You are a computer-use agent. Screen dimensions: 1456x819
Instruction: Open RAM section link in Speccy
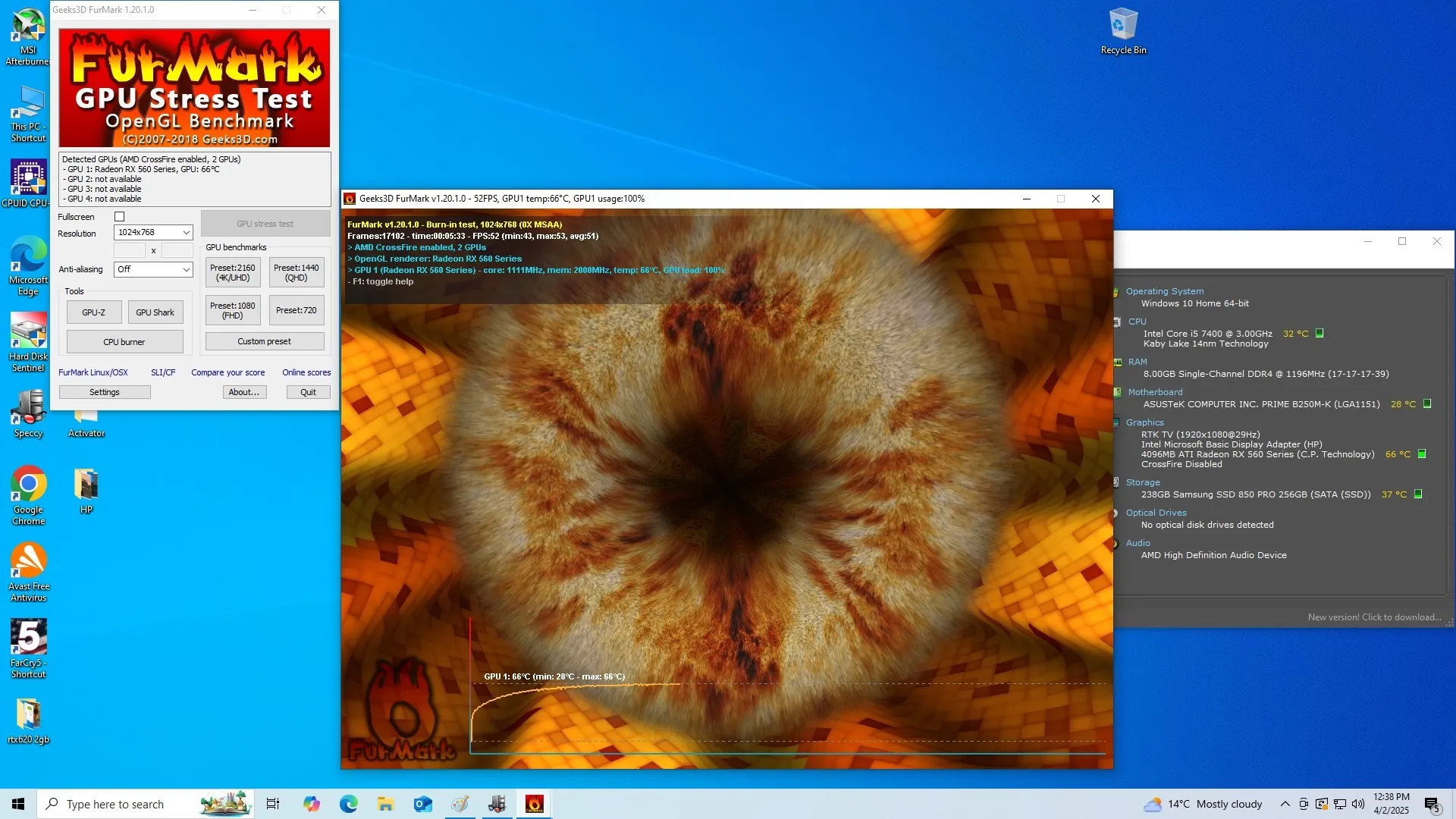1137,362
